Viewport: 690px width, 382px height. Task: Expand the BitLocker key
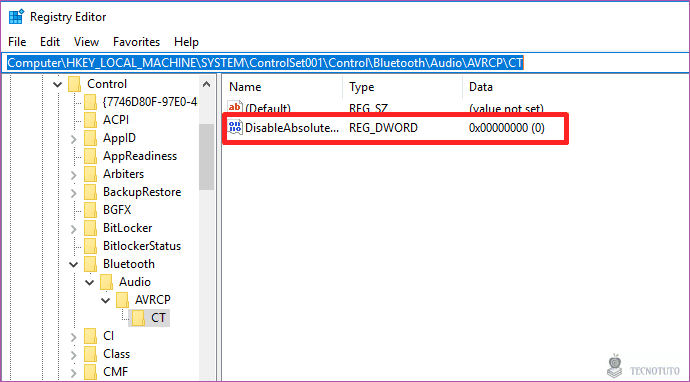coord(73,228)
